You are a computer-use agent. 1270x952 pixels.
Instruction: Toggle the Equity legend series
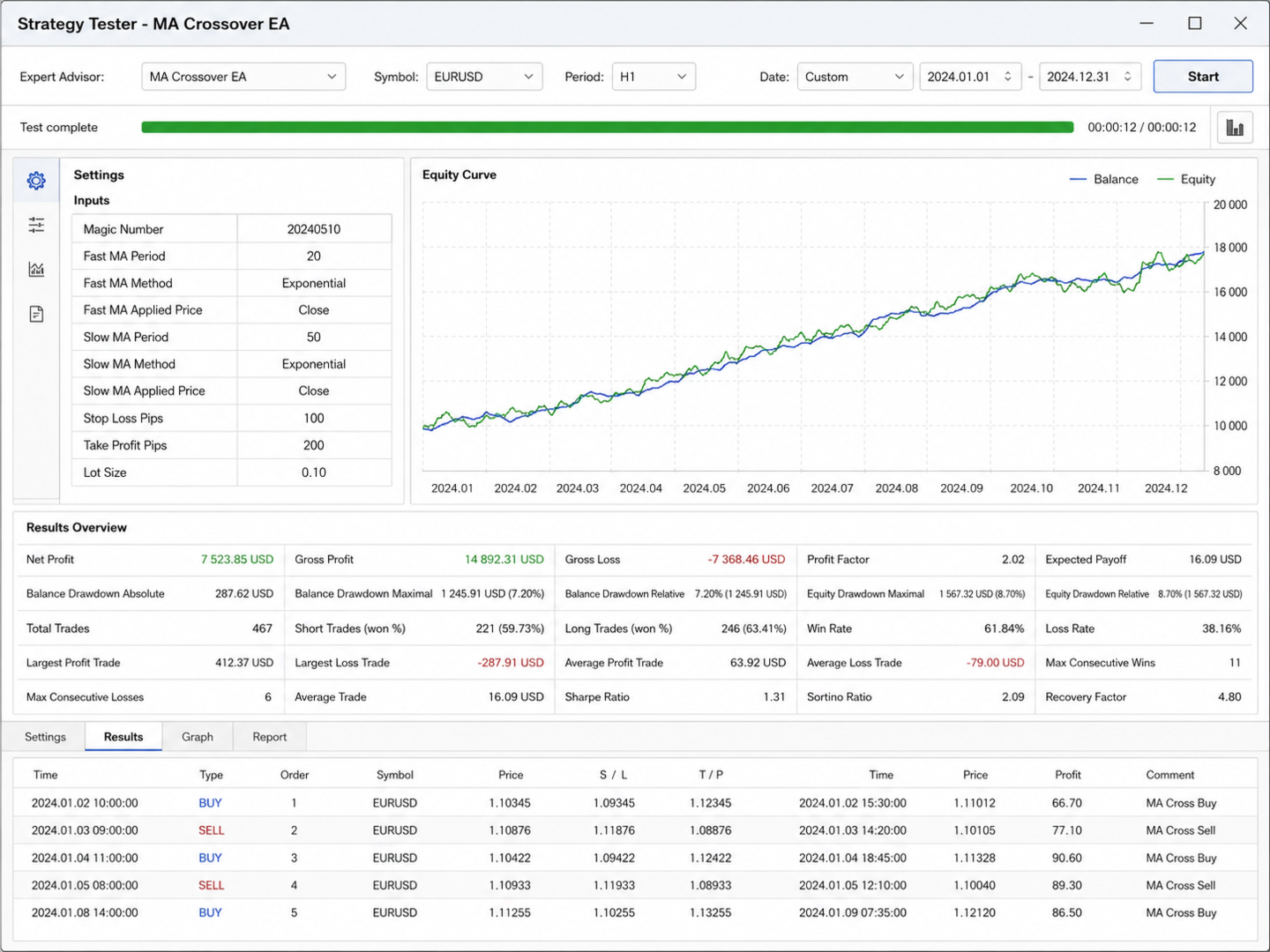[1186, 179]
